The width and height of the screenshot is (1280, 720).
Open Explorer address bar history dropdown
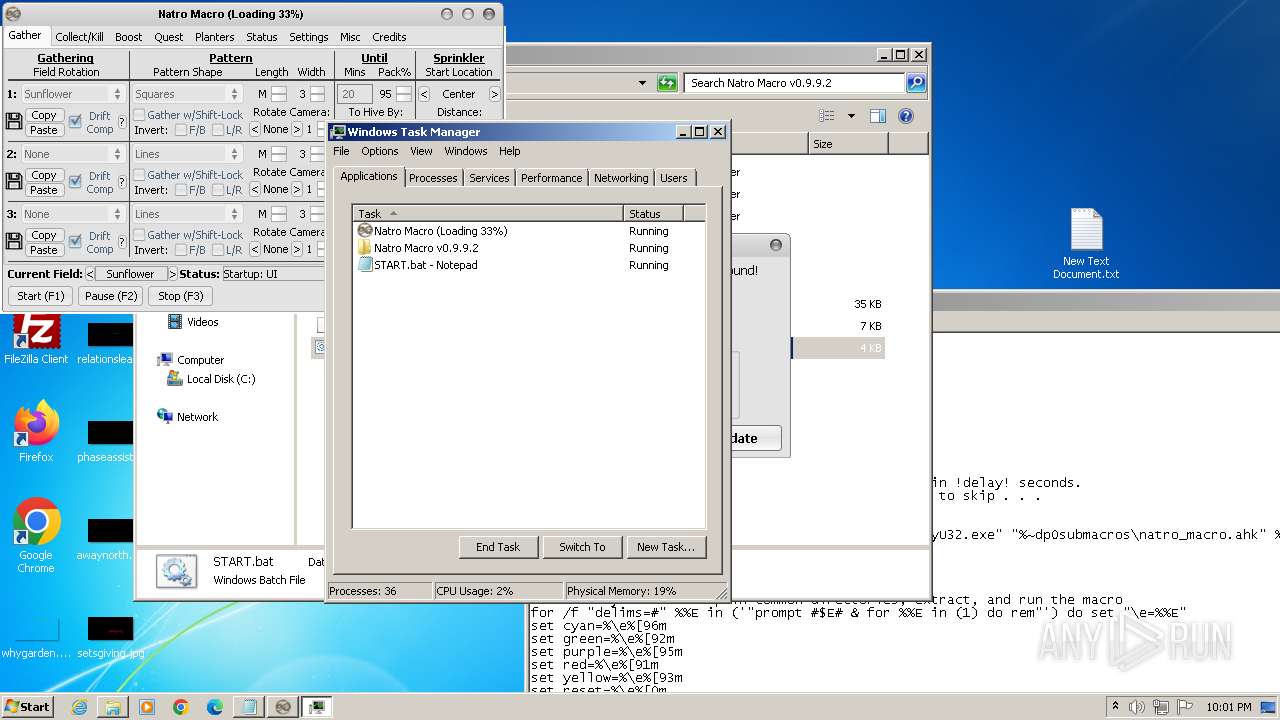[x=642, y=84]
